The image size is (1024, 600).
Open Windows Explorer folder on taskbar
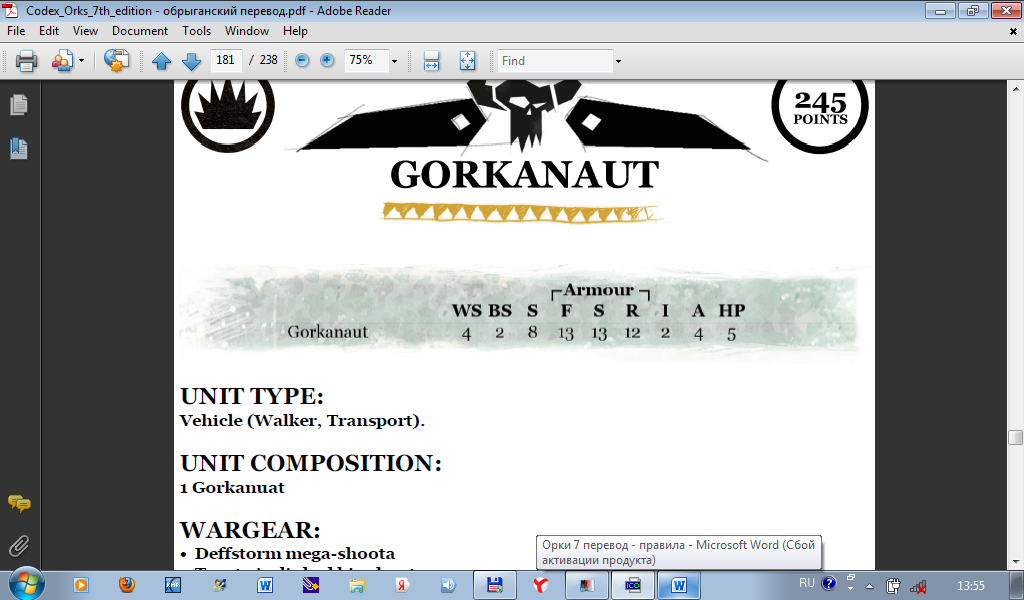pyautogui.click(x=357, y=585)
